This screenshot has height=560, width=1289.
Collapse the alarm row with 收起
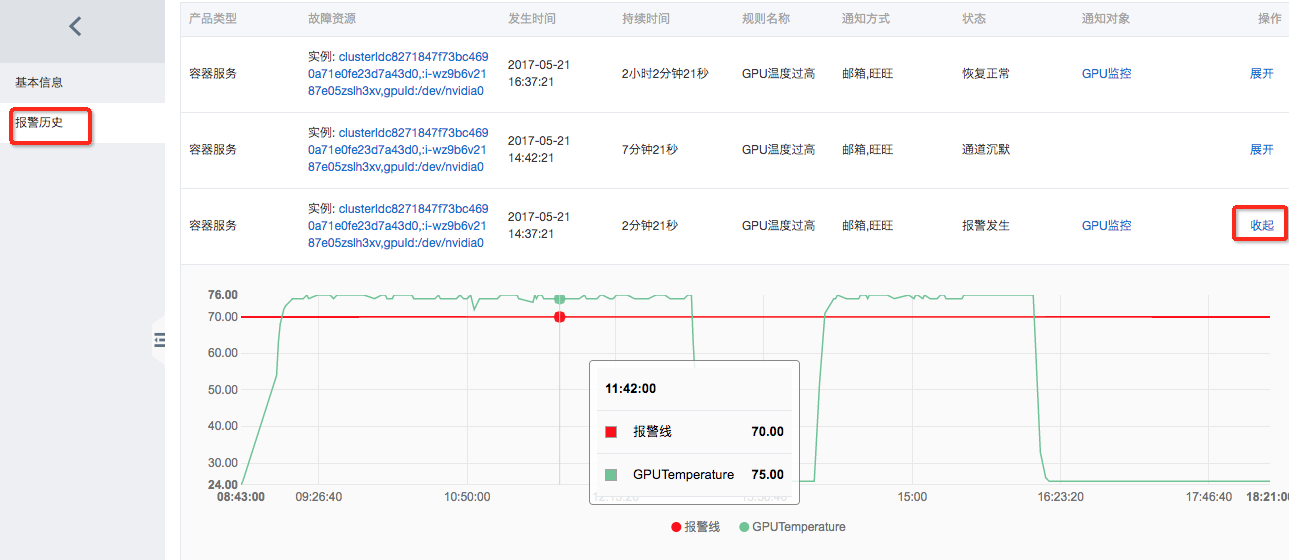click(1262, 226)
